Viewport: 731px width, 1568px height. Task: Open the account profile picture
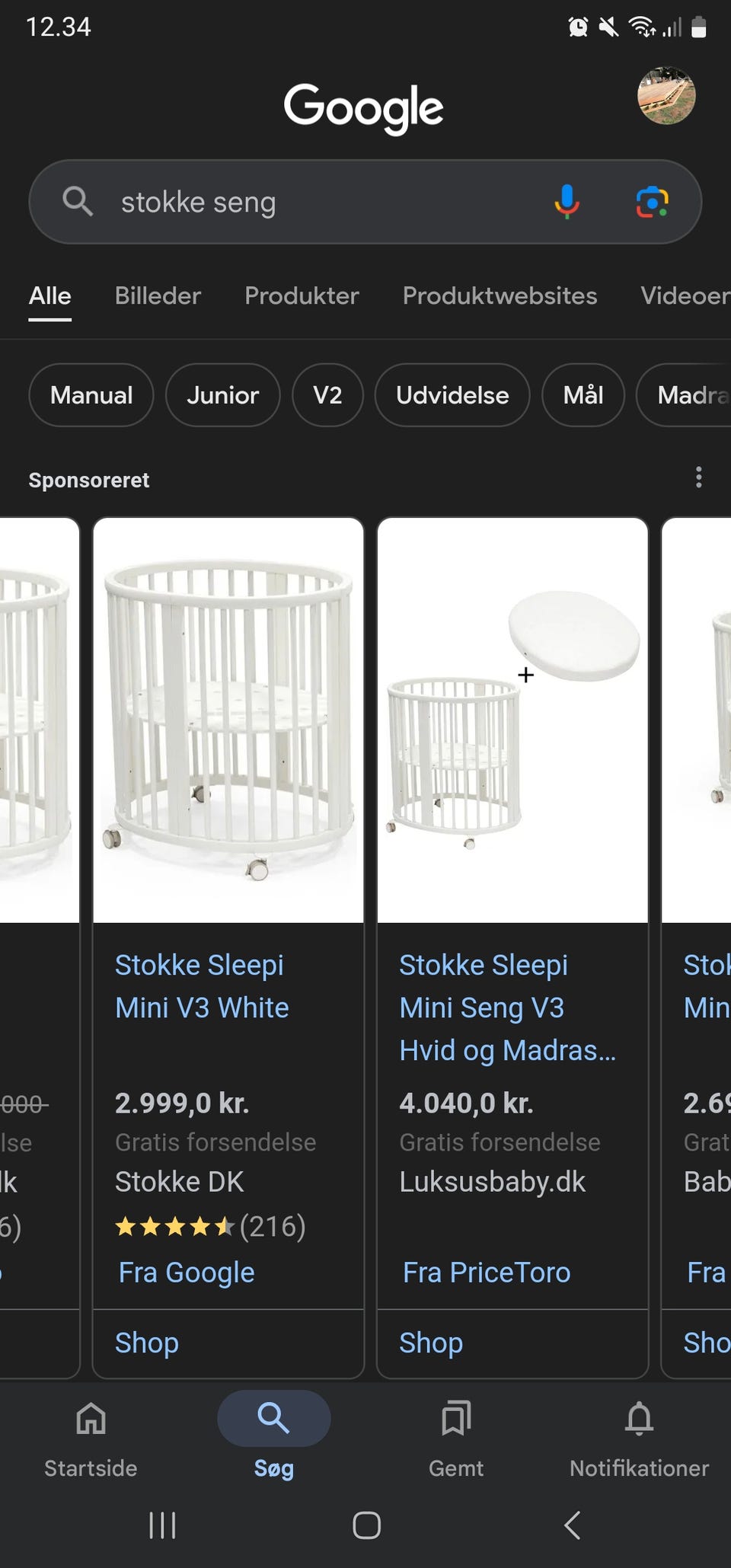pos(666,96)
